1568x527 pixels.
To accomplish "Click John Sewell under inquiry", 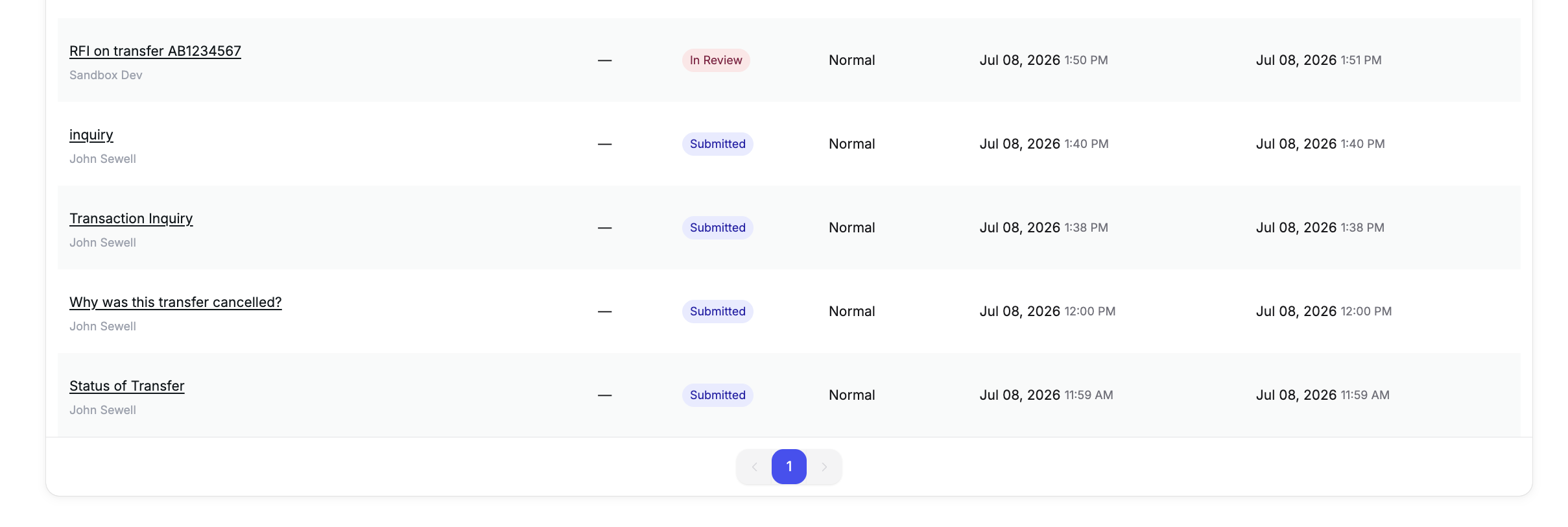I will point(102,159).
